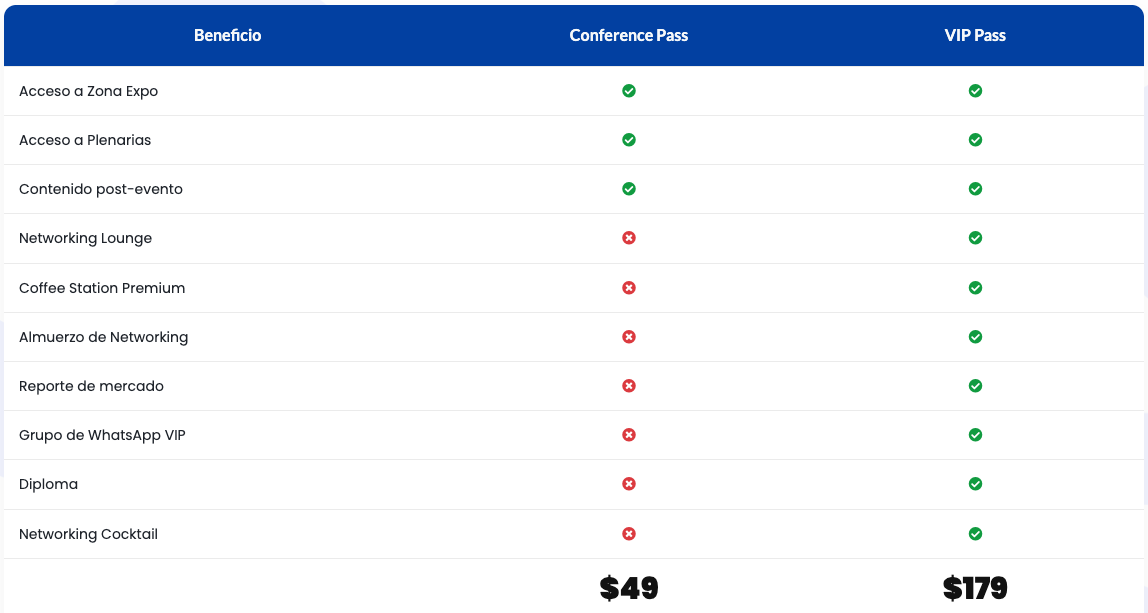Select the VIP Pass column header
The image size is (1148, 613).
click(975, 35)
